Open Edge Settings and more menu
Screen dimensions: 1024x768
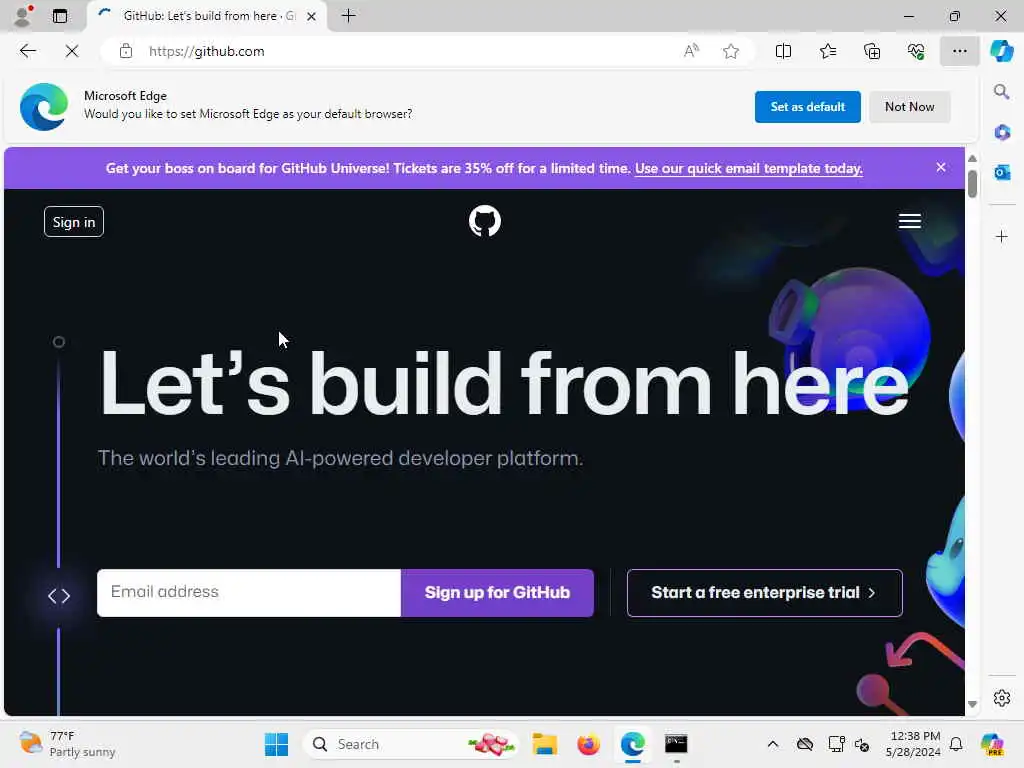pyautogui.click(x=959, y=51)
